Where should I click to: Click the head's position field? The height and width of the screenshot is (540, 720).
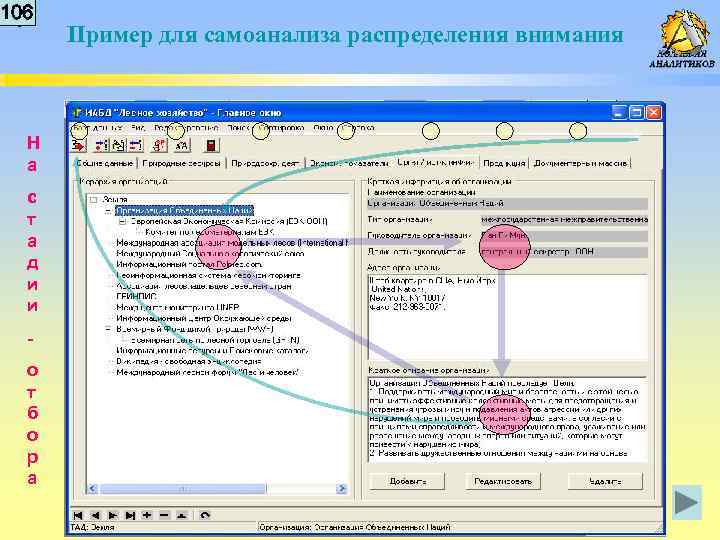(564, 252)
